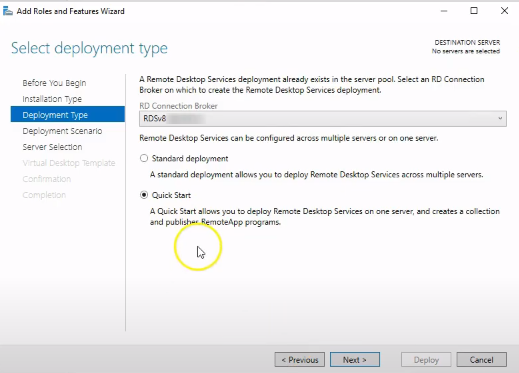Image resolution: width=519 pixels, height=373 pixels.
Task: Click the Confirmation step in sidebar
Action: (x=47, y=179)
